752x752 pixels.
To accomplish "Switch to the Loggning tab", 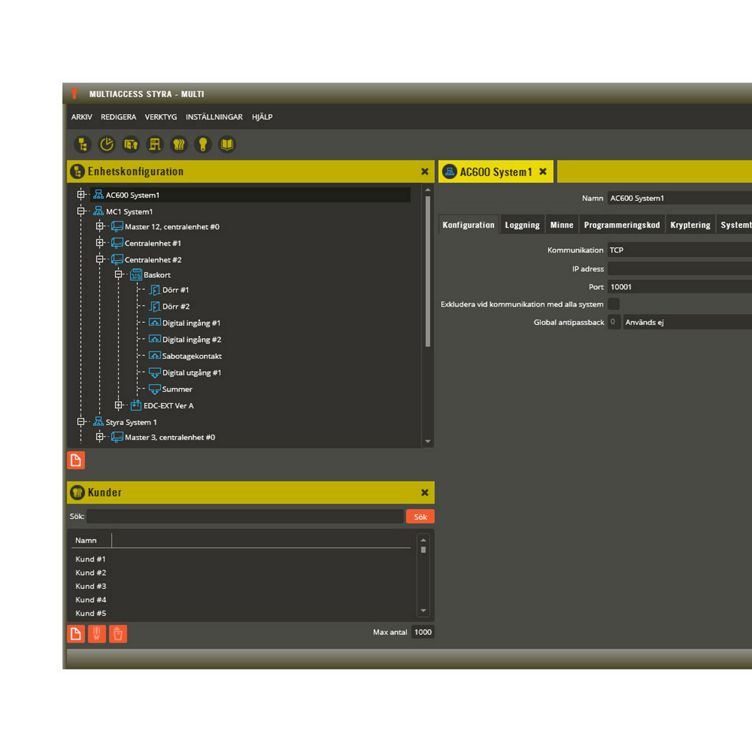I will click(x=522, y=225).
